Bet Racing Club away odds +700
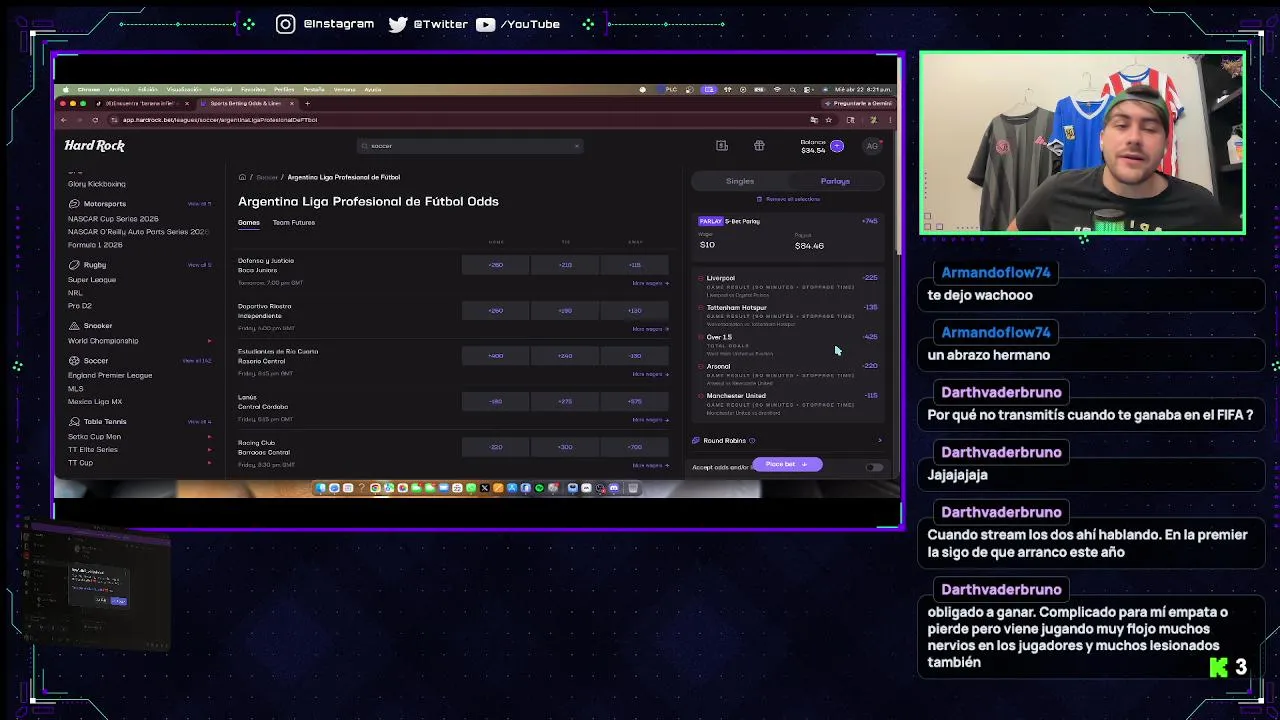The image size is (1280, 720). point(635,447)
